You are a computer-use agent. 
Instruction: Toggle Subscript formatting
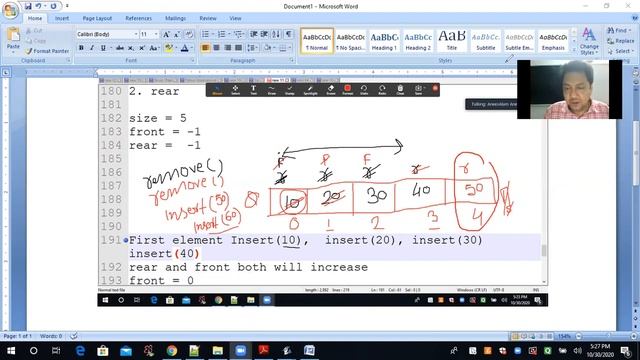131,48
